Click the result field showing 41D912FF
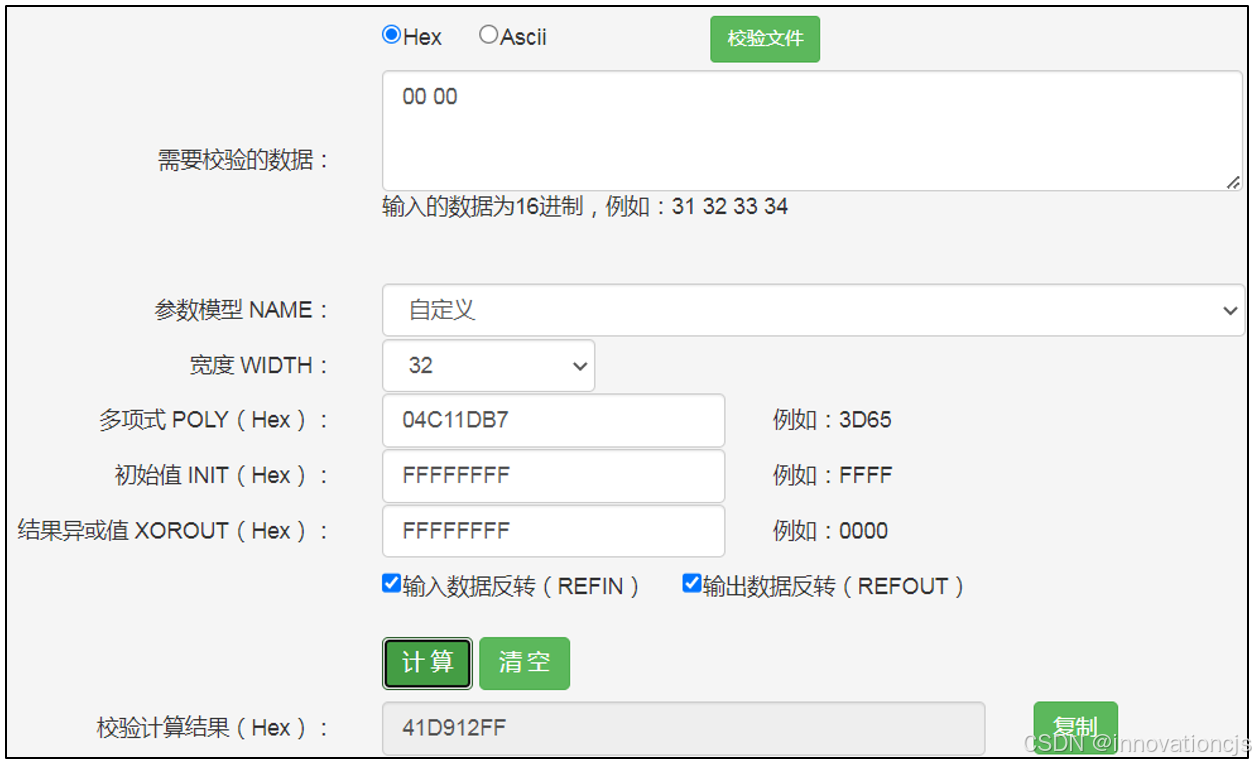The height and width of the screenshot is (765, 1256). point(683,728)
